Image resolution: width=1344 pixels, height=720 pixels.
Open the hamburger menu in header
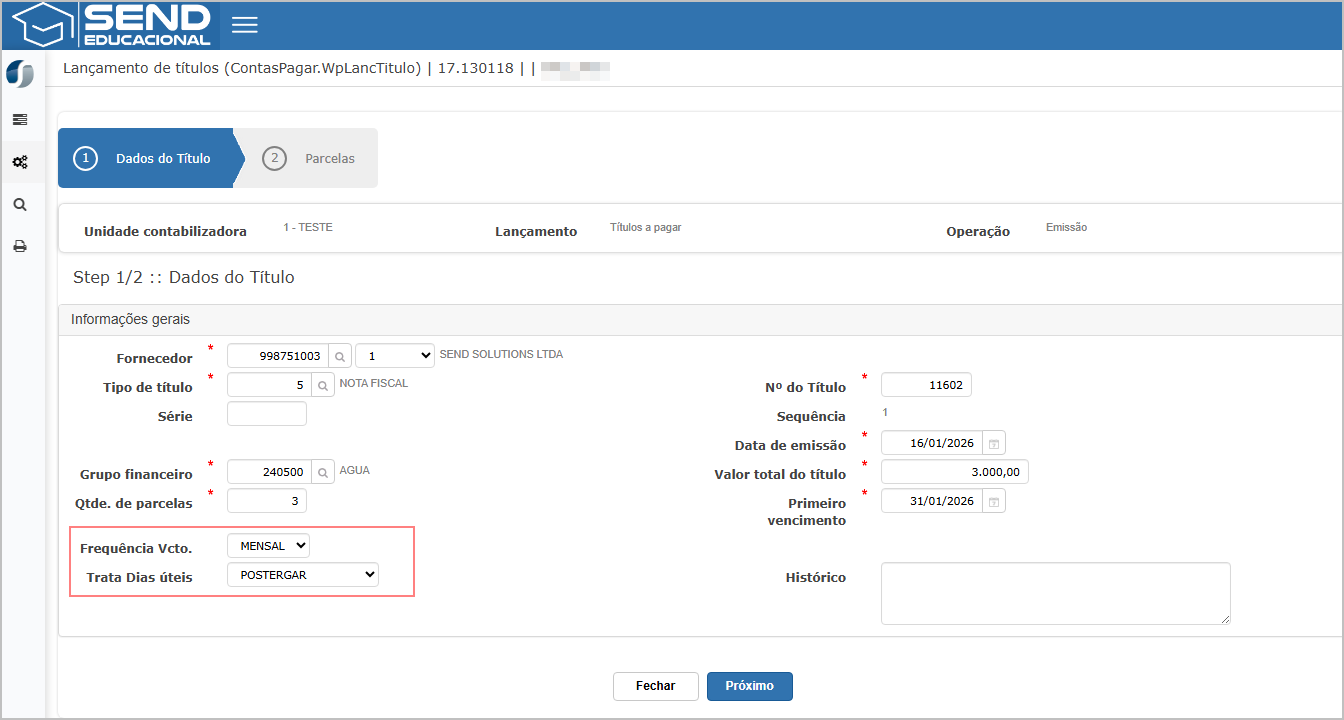point(245,25)
